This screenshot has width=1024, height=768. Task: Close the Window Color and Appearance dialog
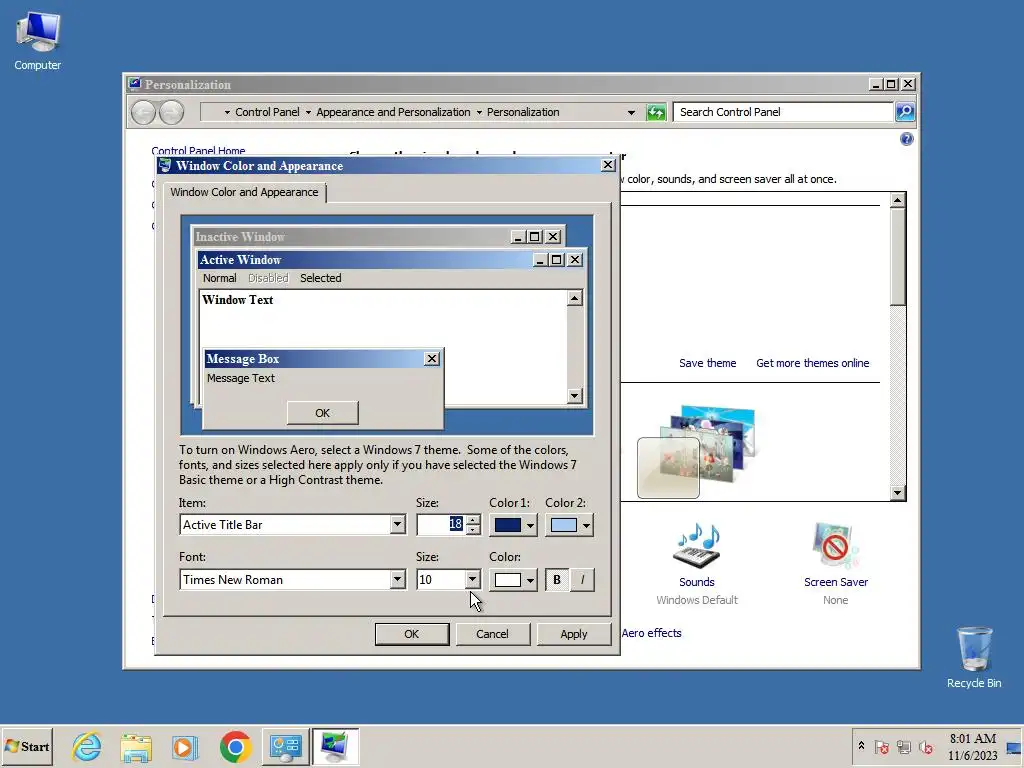[x=608, y=165]
